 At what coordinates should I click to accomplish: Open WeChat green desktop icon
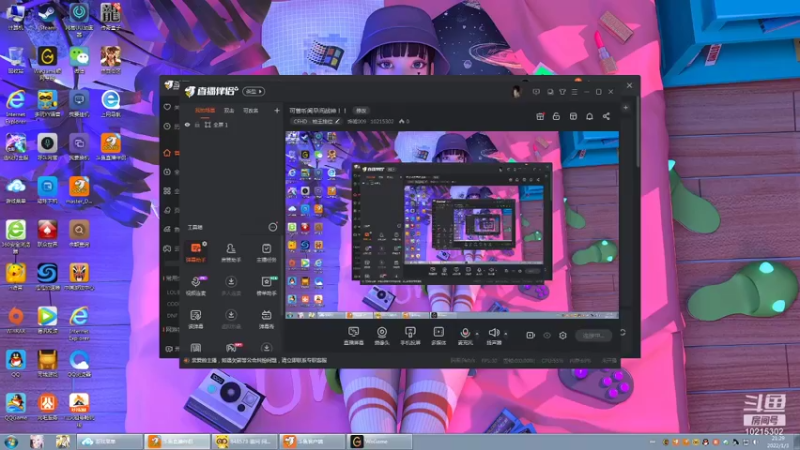pyautogui.click(x=79, y=60)
